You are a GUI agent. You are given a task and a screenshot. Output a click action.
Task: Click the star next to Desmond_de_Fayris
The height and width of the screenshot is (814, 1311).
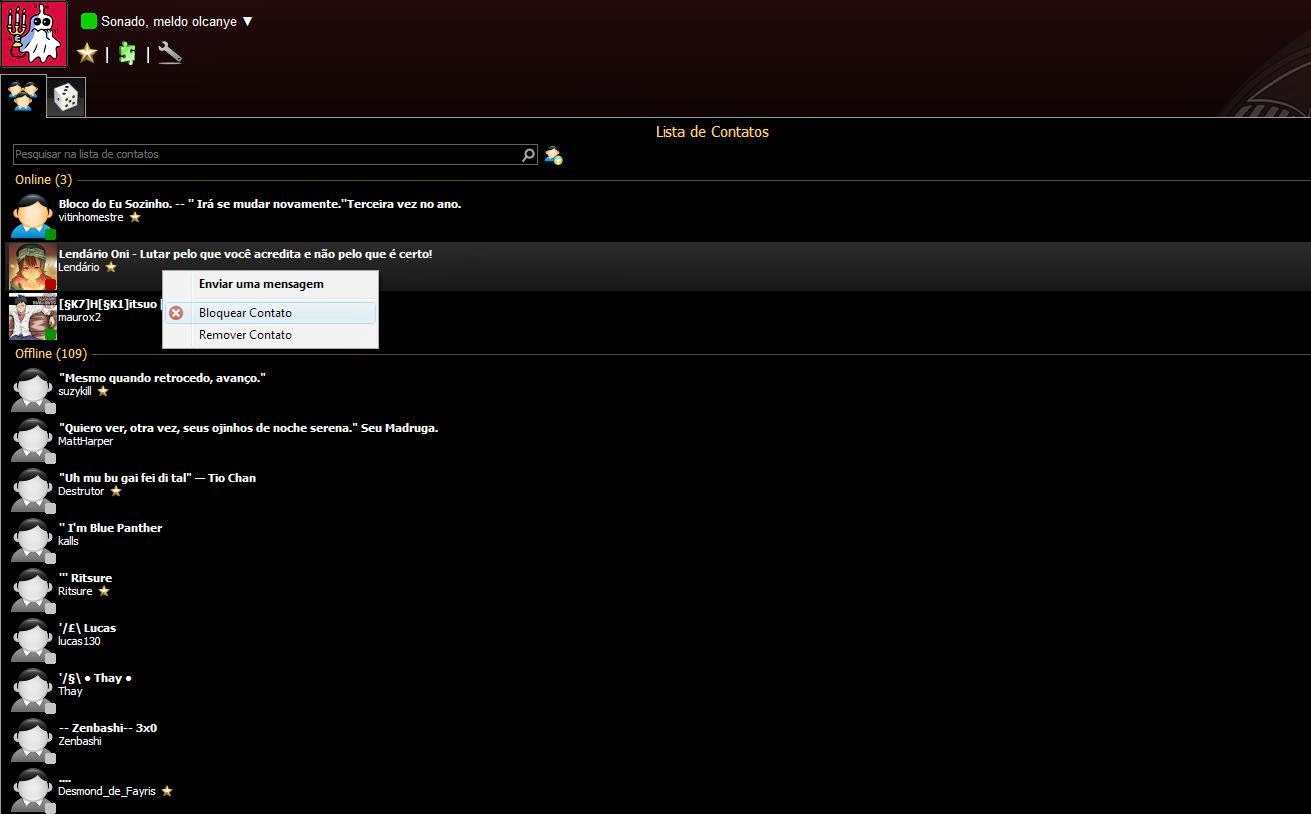(x=167, y=791)
